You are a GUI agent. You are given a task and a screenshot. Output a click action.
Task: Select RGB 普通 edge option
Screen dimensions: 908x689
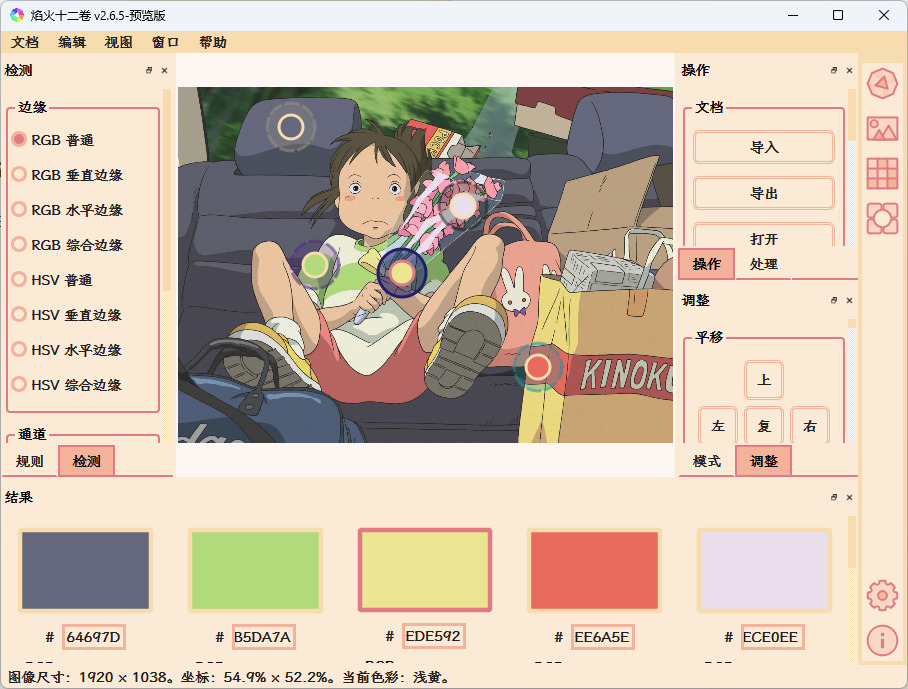53,140
